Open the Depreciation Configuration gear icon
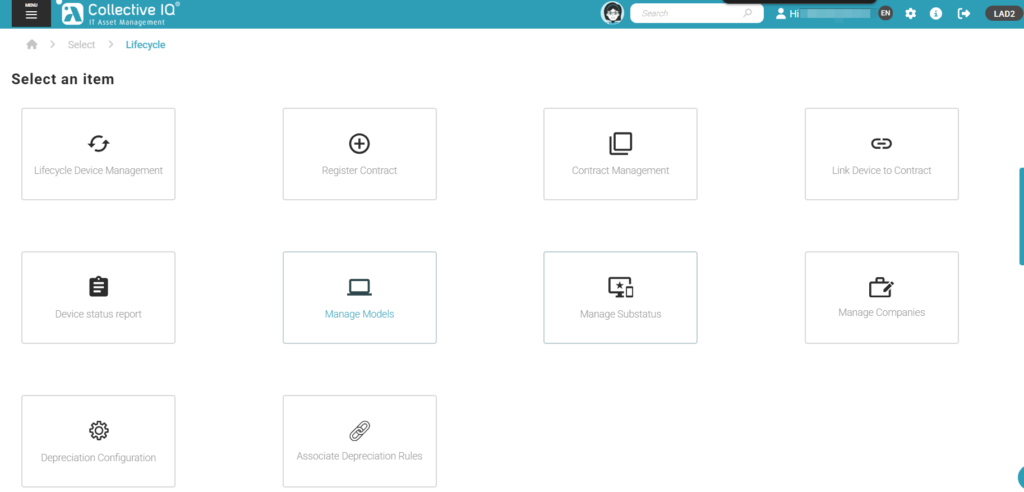 click(x=98, y=431)
